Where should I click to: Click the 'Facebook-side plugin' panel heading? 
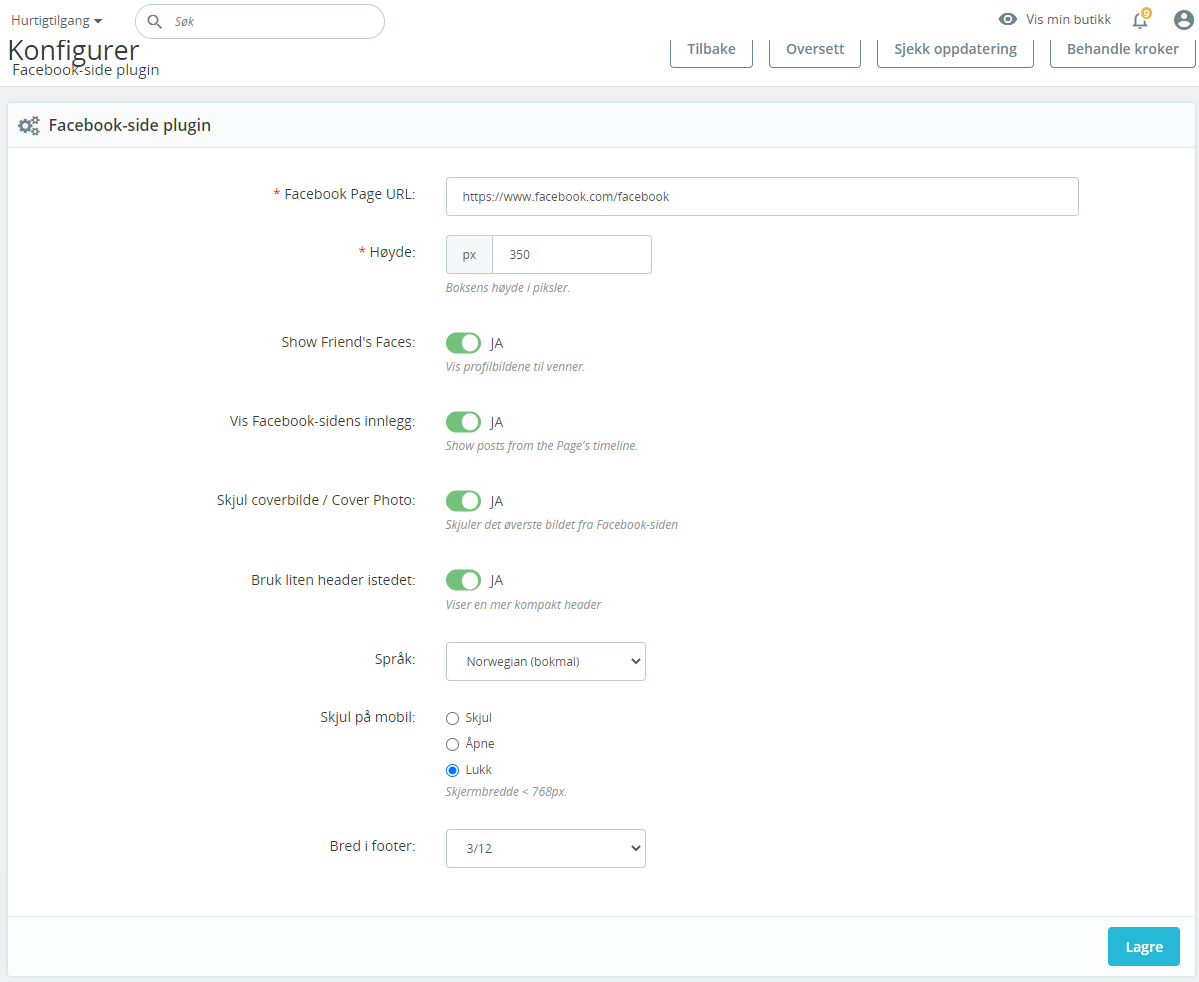130,125
